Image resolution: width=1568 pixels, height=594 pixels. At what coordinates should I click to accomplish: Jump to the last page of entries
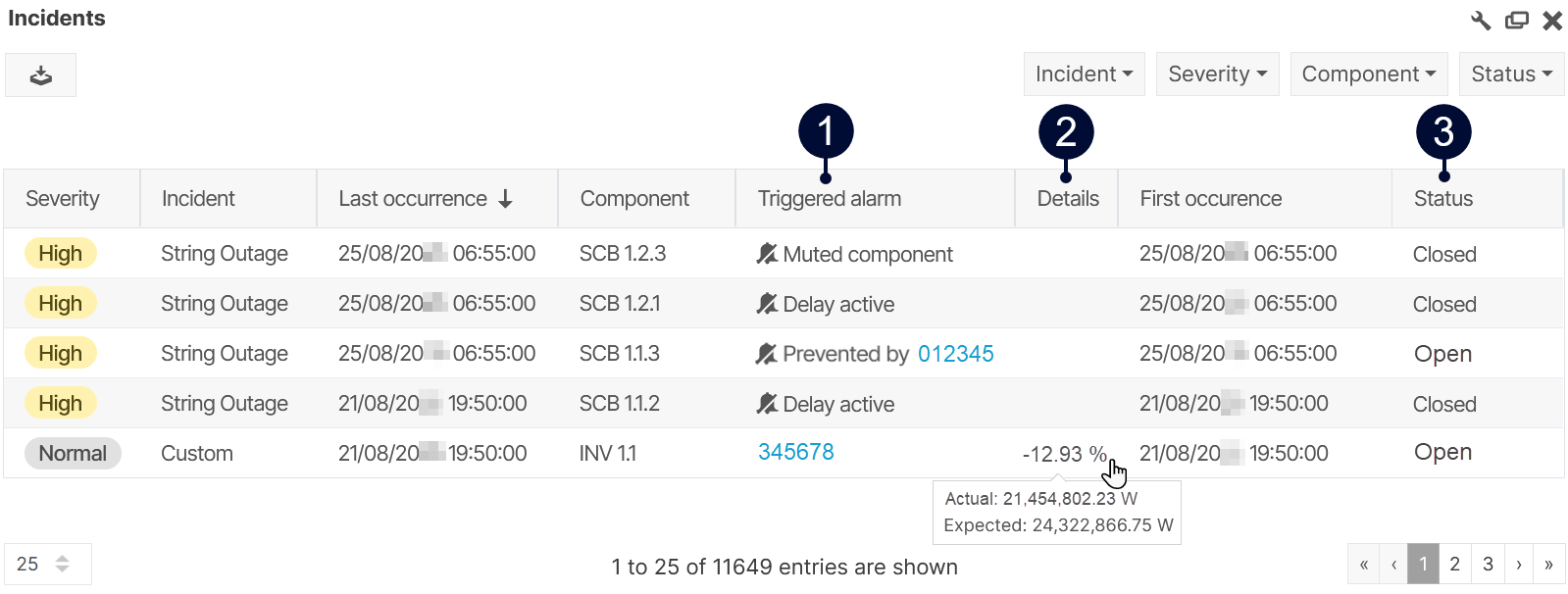(1548, 564)
